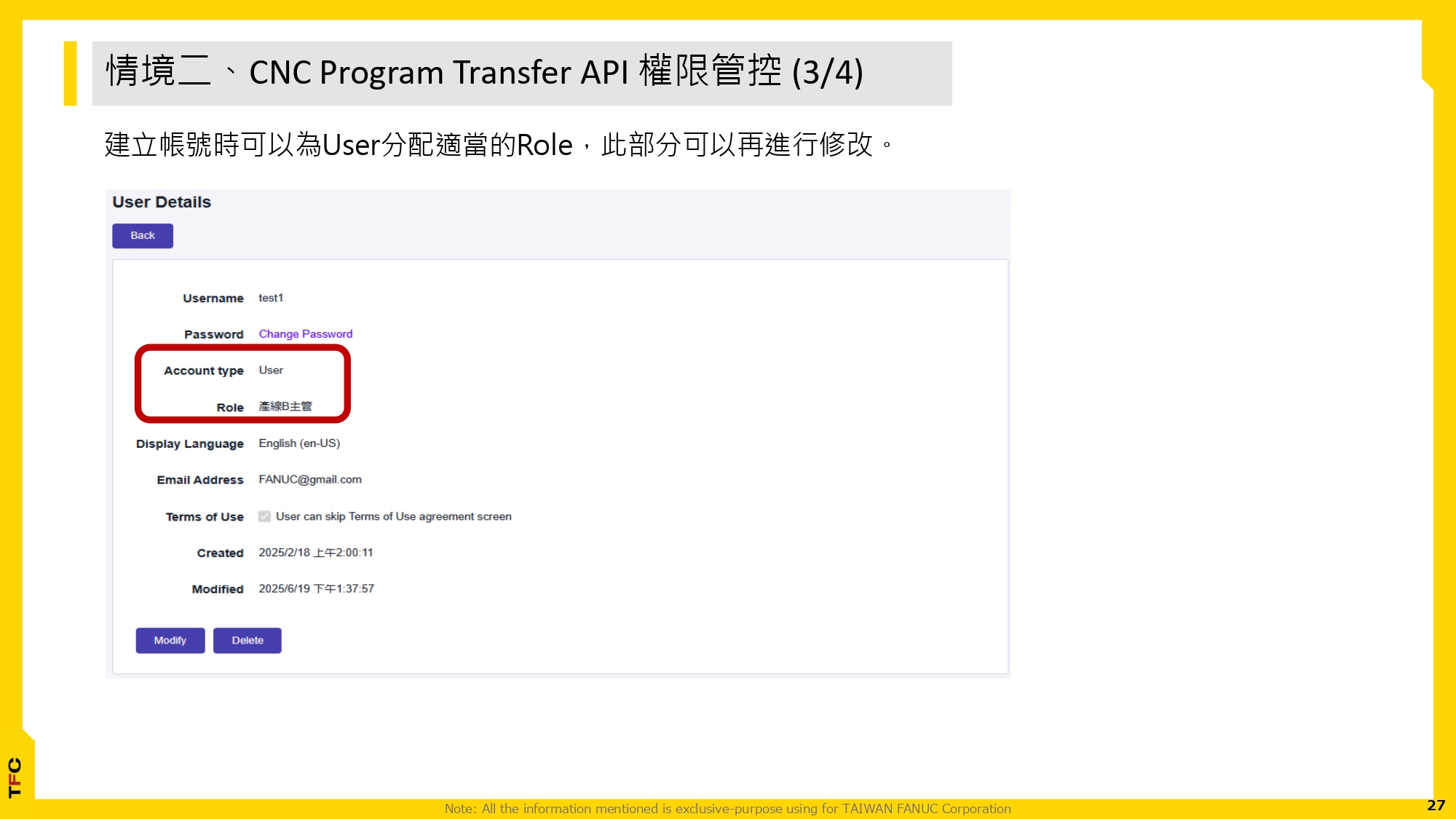This screenshot has height=819, width=1456.
Task: Click the Display Language label
Action: click(190, 443)
